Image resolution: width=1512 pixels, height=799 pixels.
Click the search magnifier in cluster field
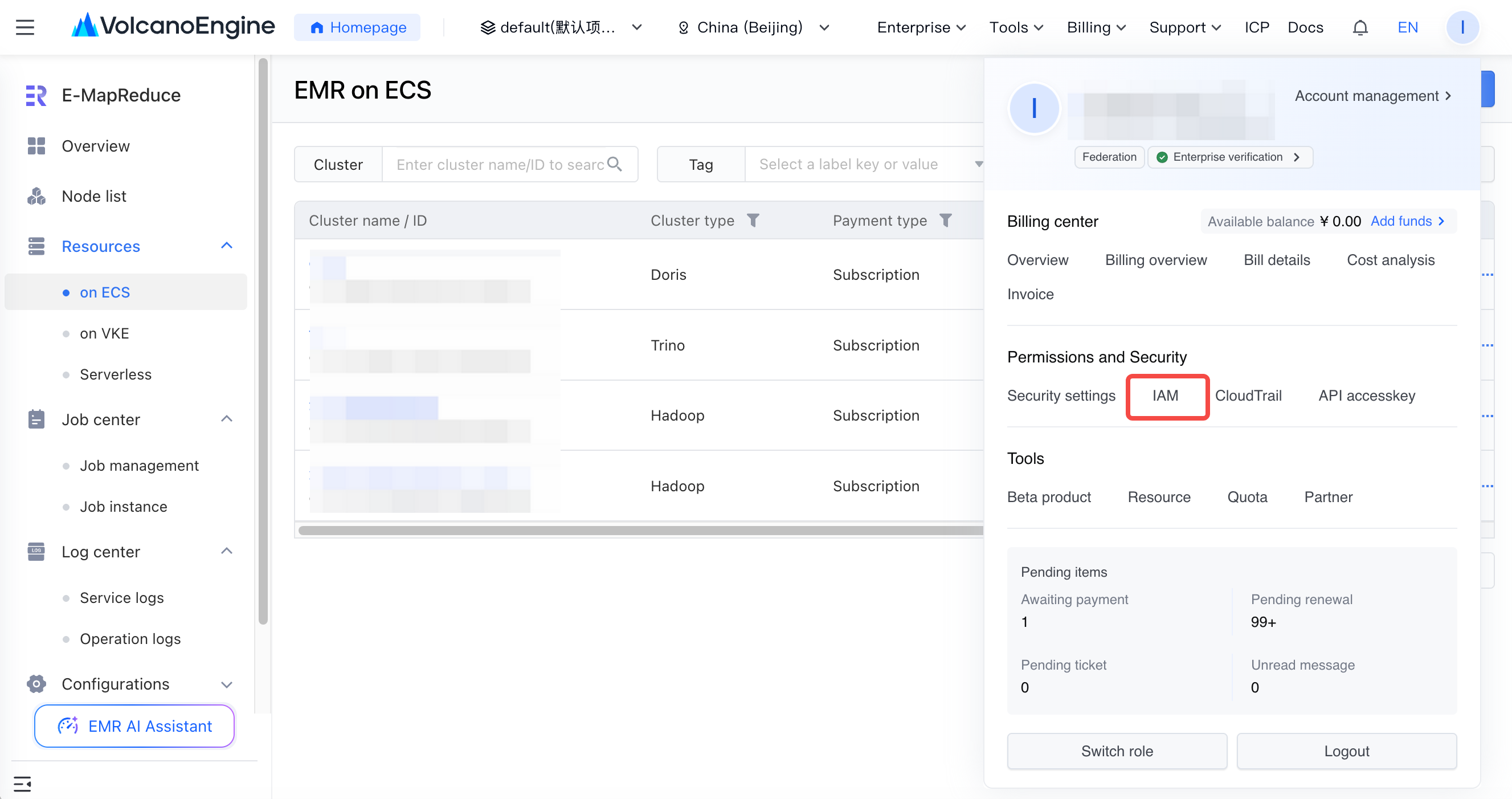tap(615, 164)
